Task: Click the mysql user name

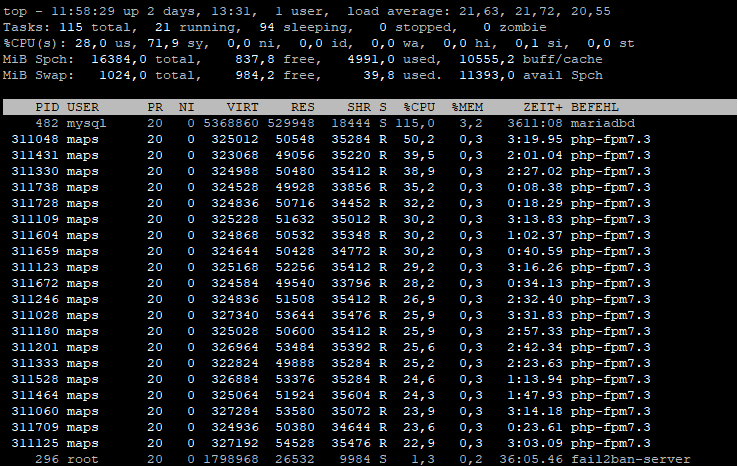Action: tap(87, 123)
